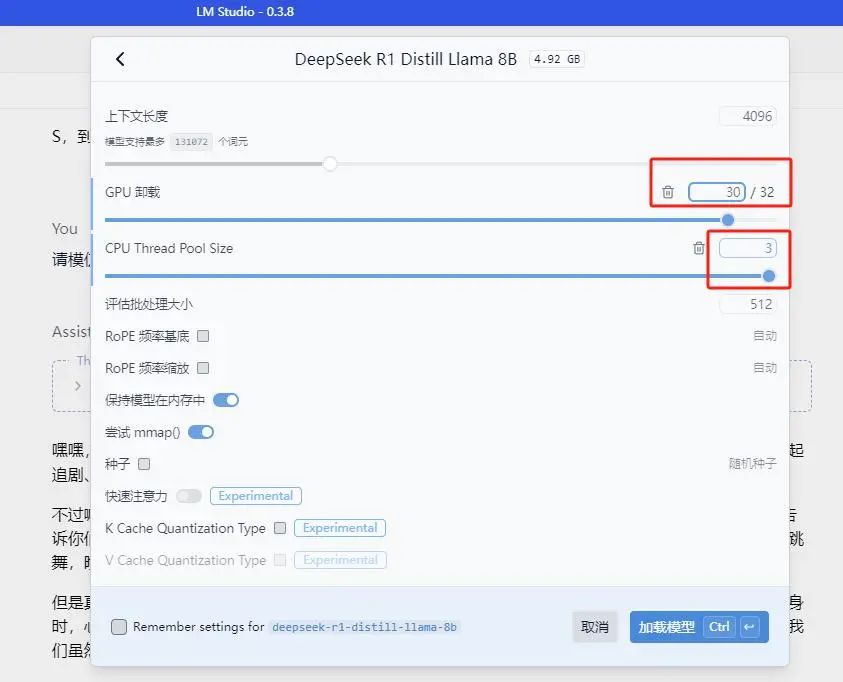Click 随机种子 random seed label
The width and height of the screenshot is (843, 682).
pyautogui.click(x=753, y=464)
